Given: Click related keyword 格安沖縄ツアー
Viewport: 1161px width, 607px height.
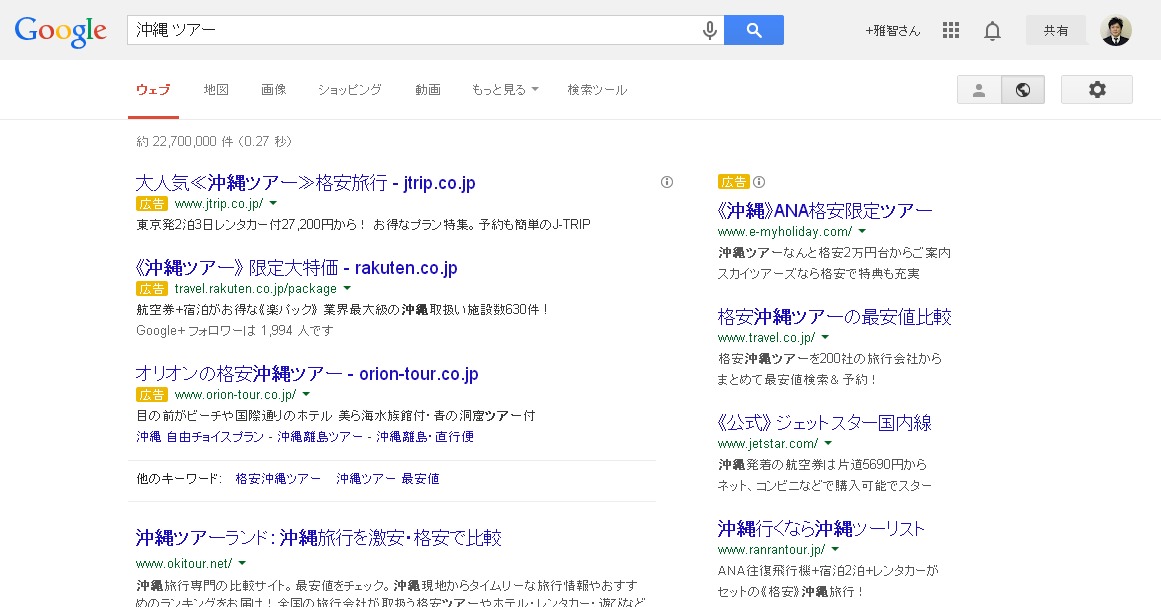Looking at the screenshot, I should coord(278,479).
